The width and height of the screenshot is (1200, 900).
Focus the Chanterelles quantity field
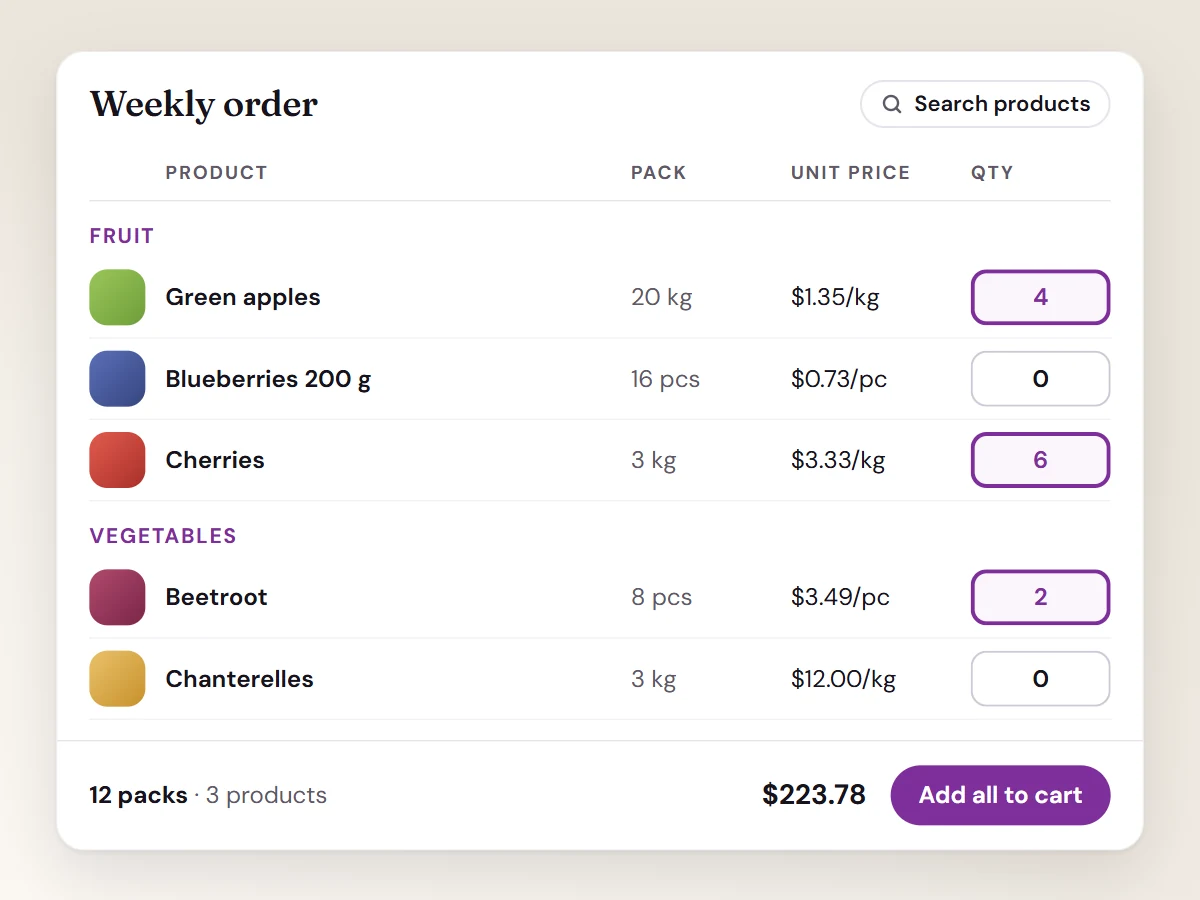pyautogui.click(x=1040, y=679)
